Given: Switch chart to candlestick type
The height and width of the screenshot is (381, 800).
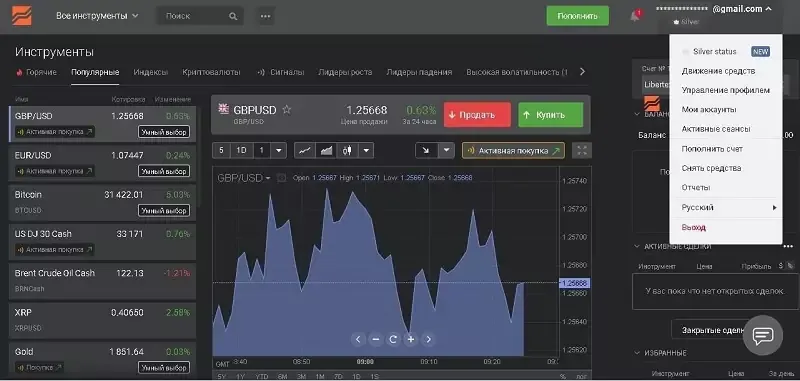Looking at the screenshot, I should tap(348, 150).
